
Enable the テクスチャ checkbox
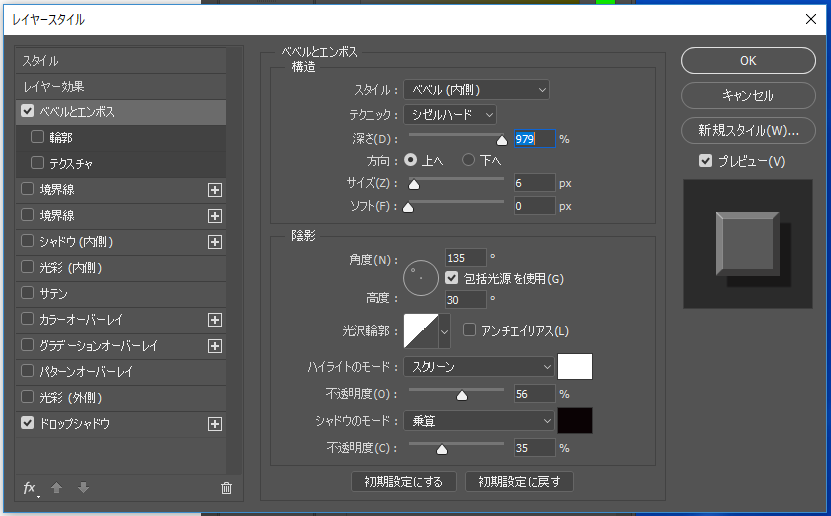37,163
